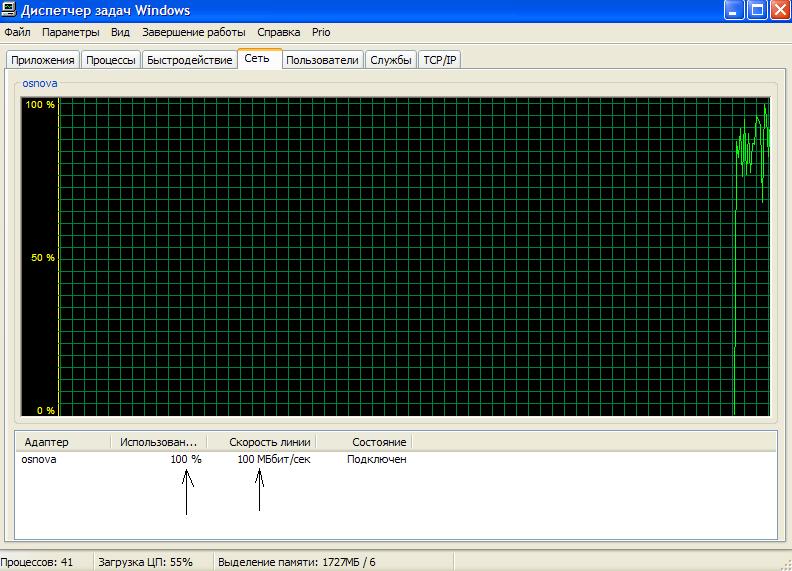The height and width of the screenshot is (571, 792).
Task: Click the Загрузка ЦП: 55% status entry
Action: pos(146,562)
